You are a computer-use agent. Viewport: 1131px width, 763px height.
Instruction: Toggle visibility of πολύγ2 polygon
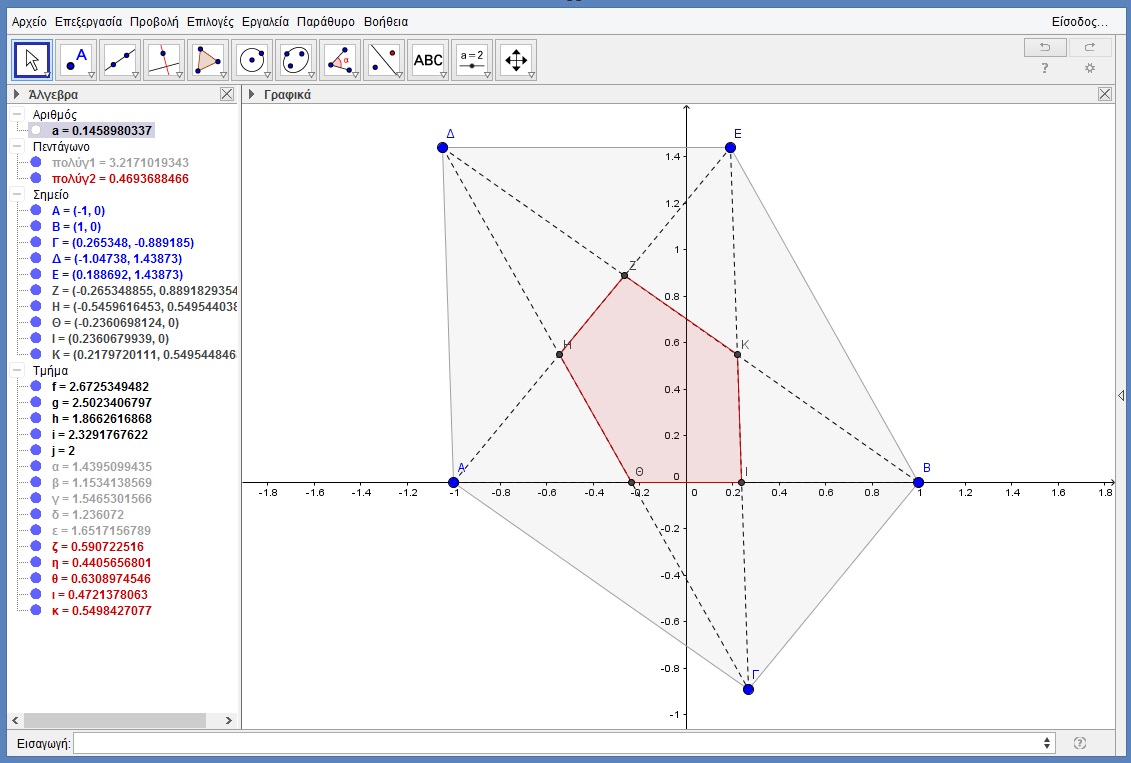[x=36, y=178]
